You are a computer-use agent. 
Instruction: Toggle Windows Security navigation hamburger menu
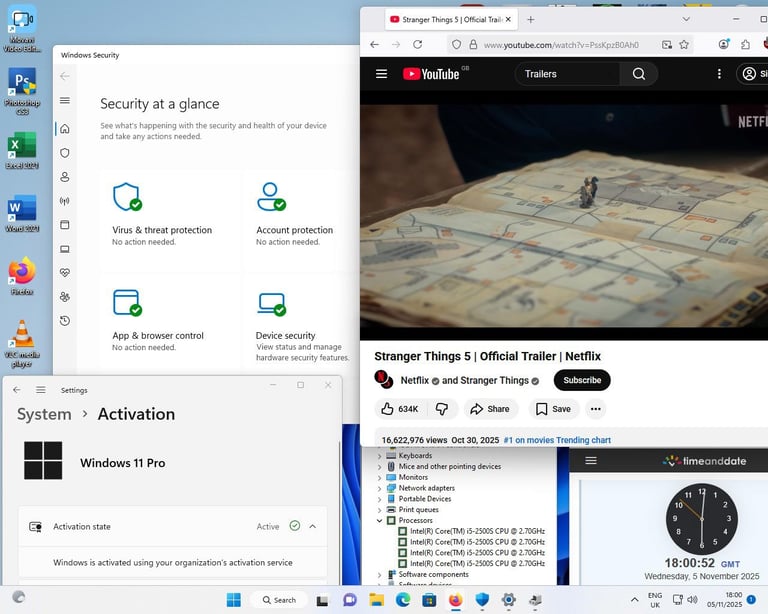click(65, 100)
